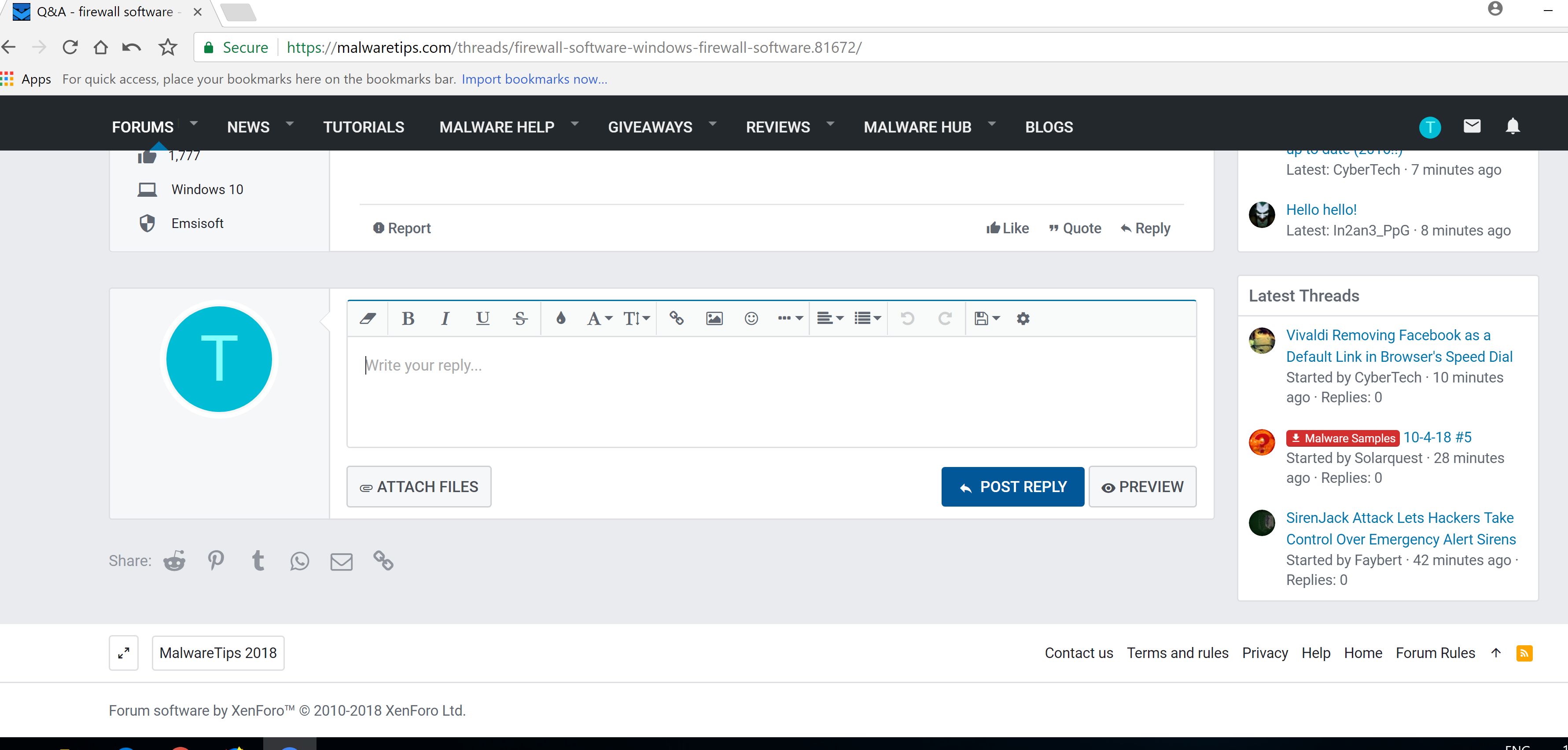Expand the list formatting dropdown

click(x=867, y=318)
